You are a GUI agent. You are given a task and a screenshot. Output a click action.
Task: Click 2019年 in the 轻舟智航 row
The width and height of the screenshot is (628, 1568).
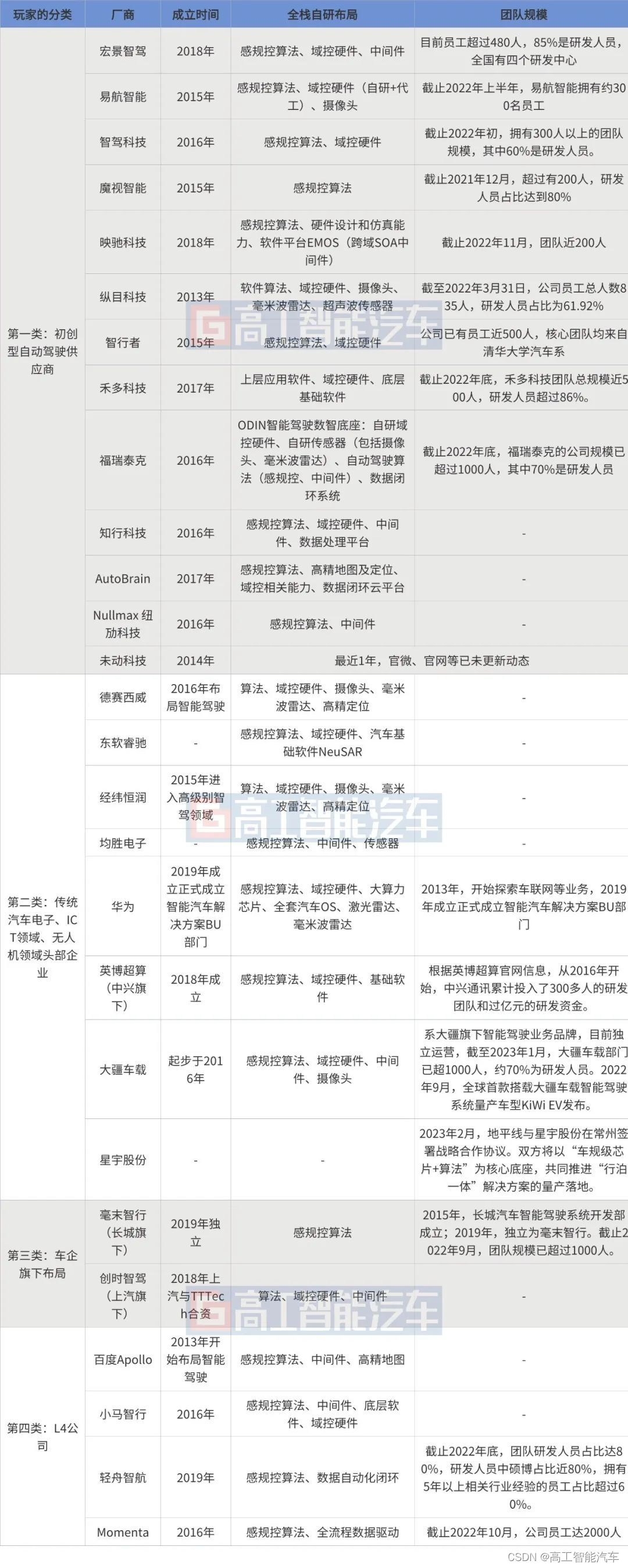pos(195,1477)
